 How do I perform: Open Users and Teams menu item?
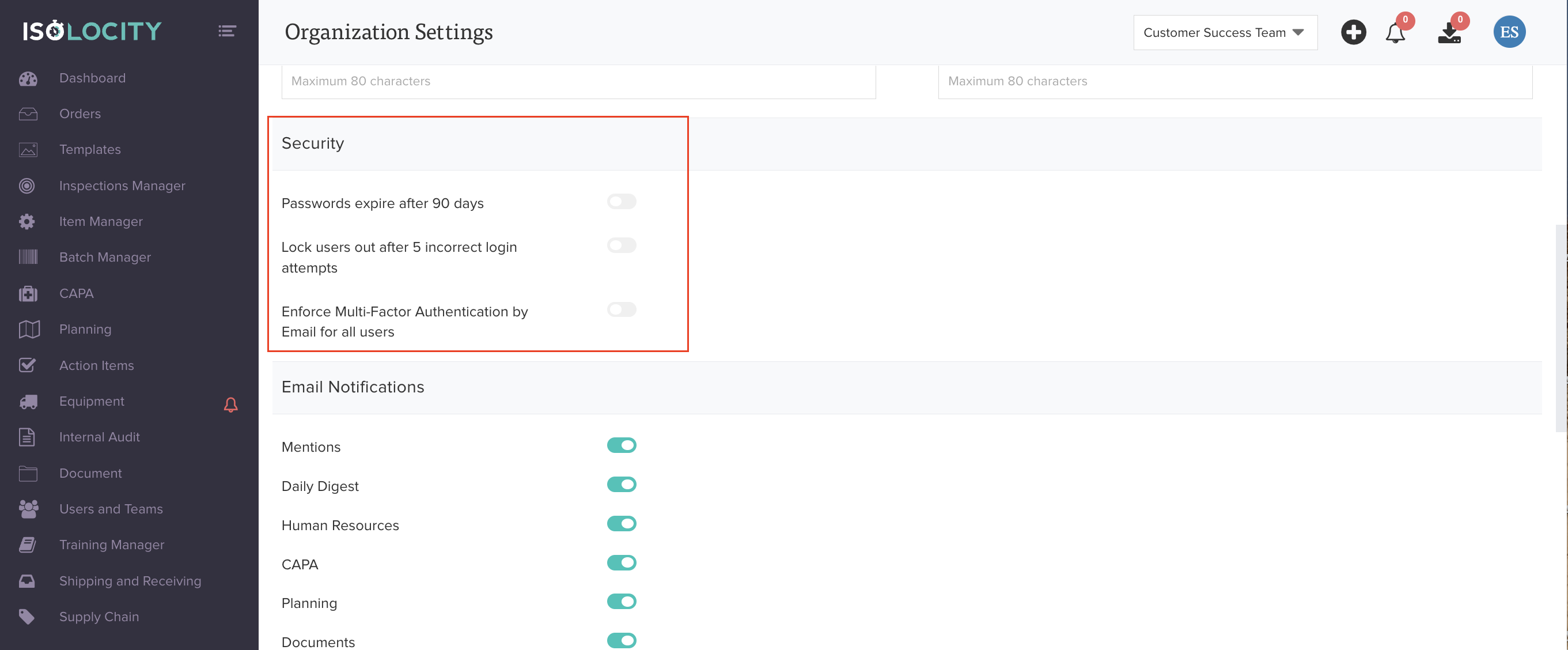click(111, 509)
